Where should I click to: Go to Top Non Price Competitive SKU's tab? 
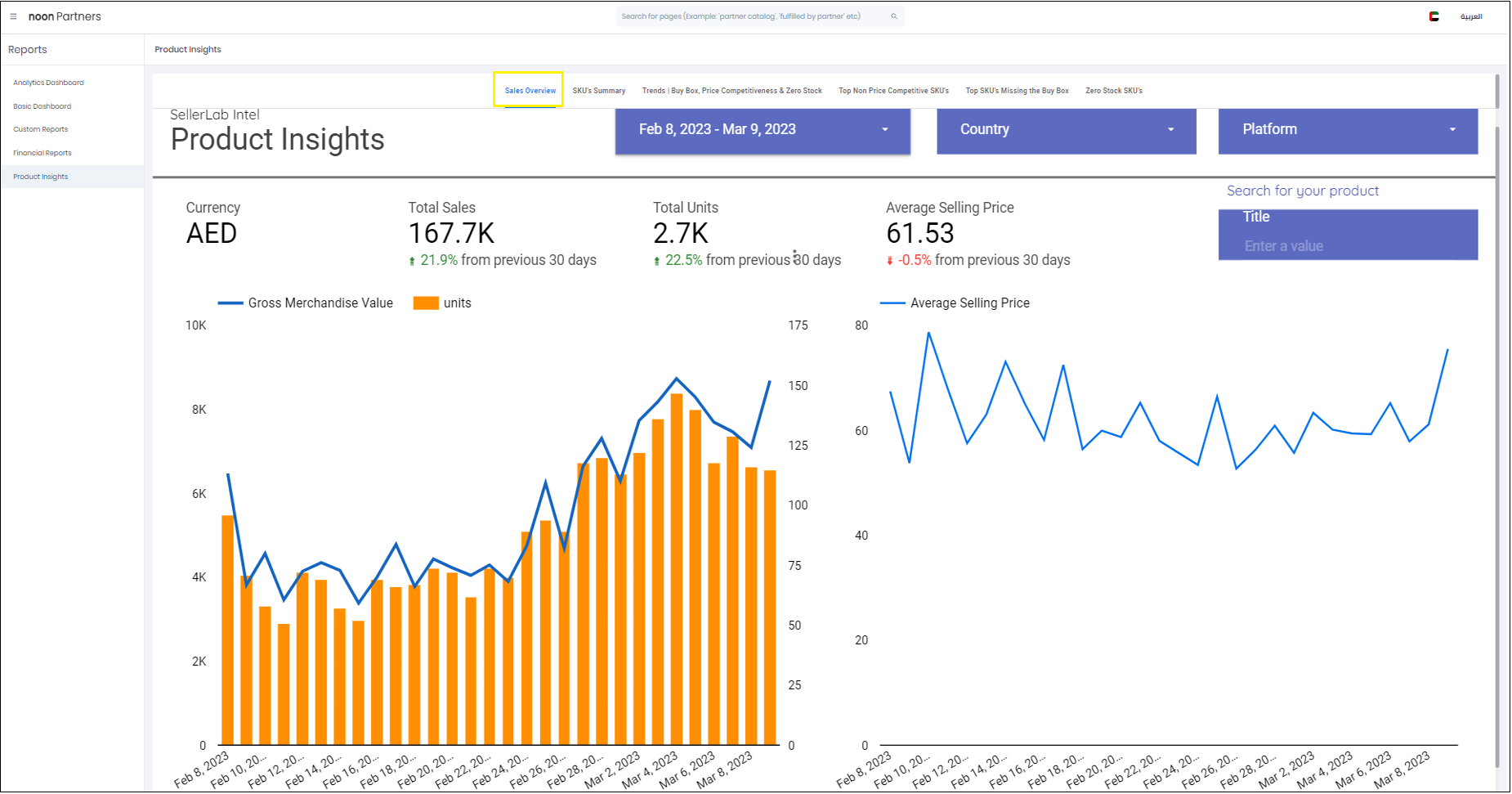tap(893, 91)
